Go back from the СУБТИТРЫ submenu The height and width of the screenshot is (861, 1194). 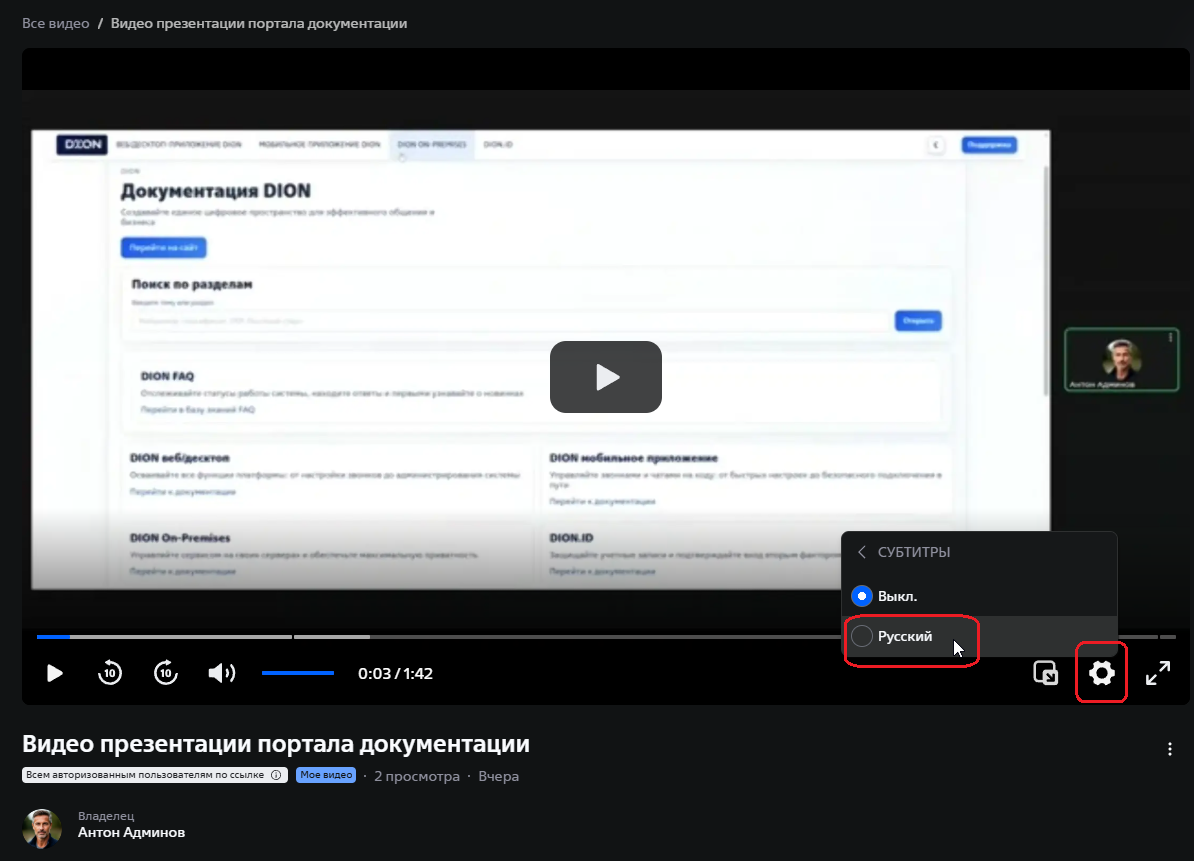pos(861,551)
